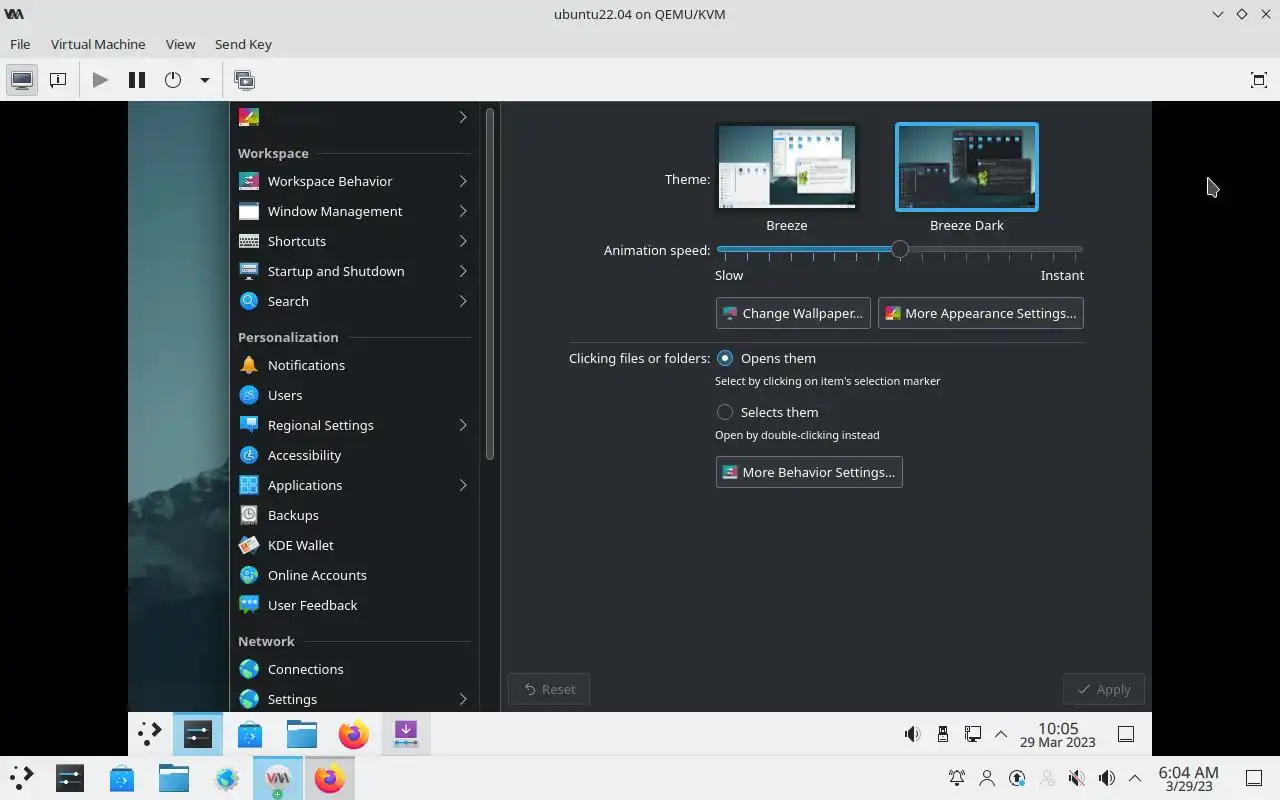Viewport: 1280px width, 800px height.
Task: Open the File menu
Action: pos(20,44)
